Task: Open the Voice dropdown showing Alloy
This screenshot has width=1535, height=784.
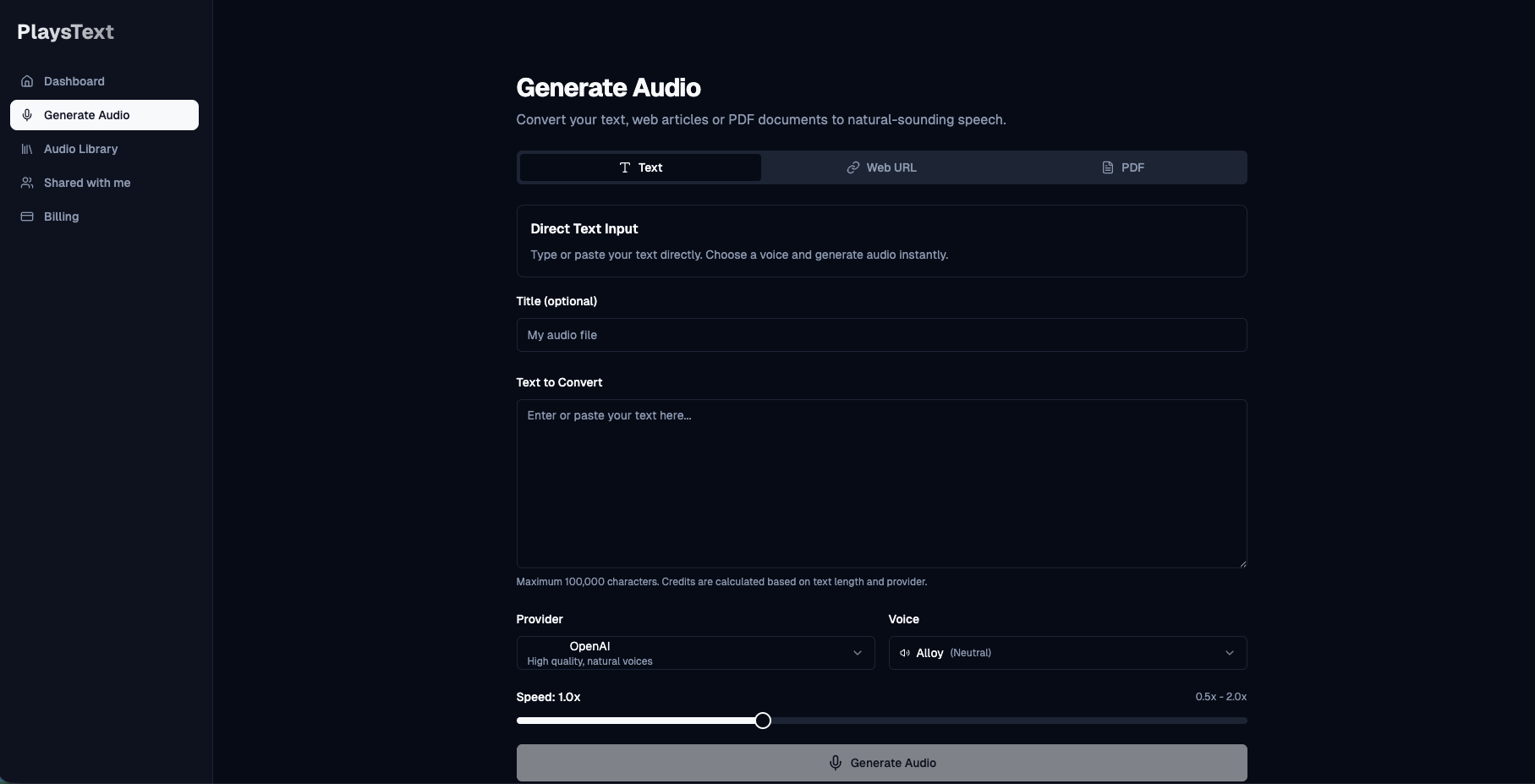Action: click(x=1067, y=653)
